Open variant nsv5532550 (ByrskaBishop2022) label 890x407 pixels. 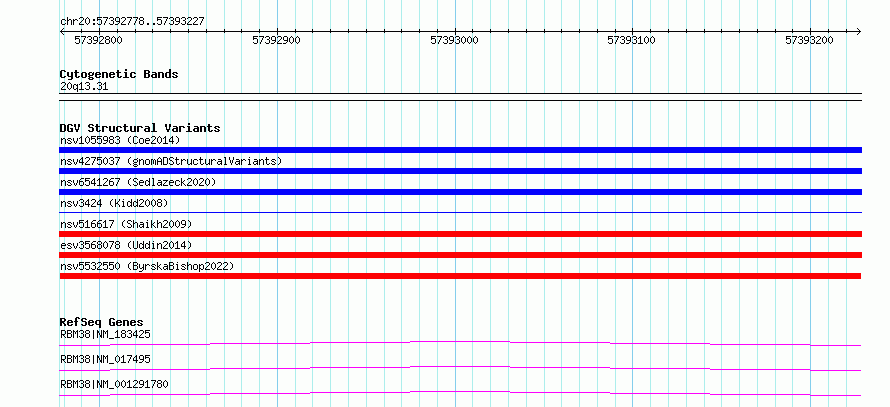point(147,266)
